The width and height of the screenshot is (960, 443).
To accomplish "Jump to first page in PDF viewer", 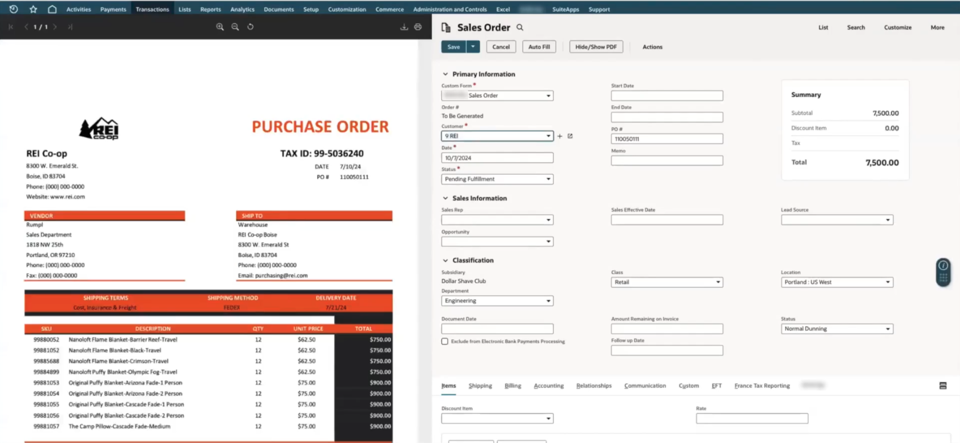I will pyautogui.click(x=11, y=27).
